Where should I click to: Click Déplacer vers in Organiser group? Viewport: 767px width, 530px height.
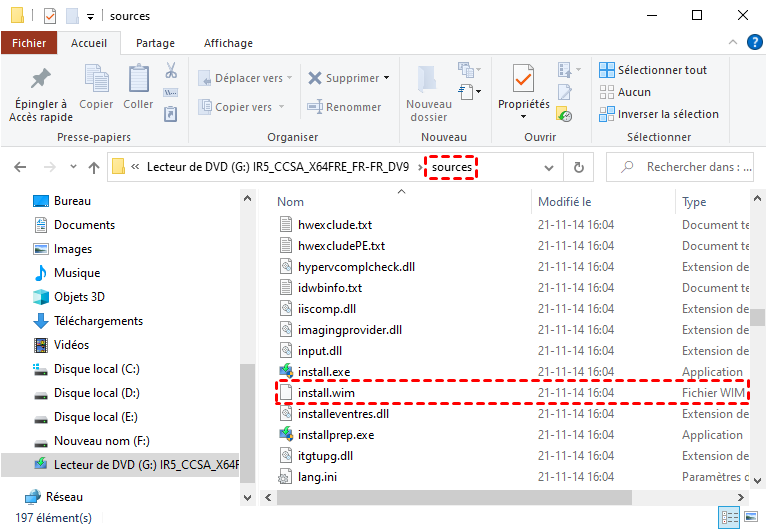(245, 78)
